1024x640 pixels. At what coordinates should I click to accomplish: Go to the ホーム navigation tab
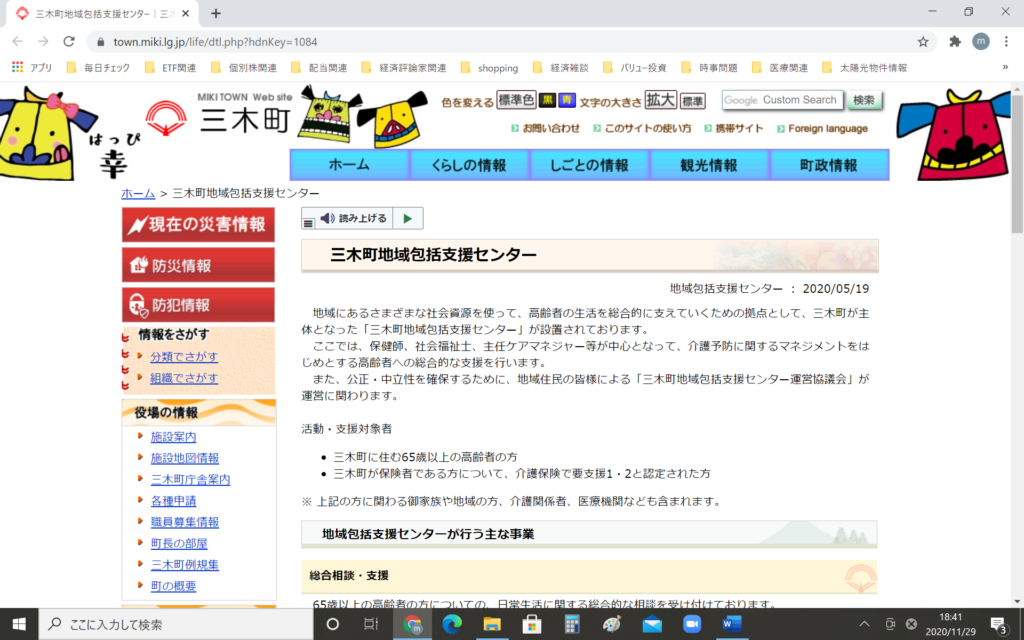click(x=349, y=165)
